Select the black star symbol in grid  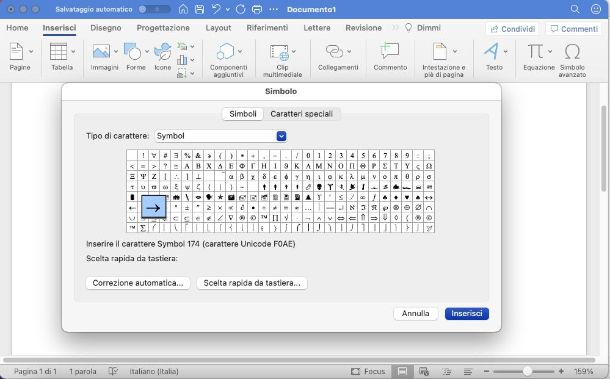click(x=220, y=197)
